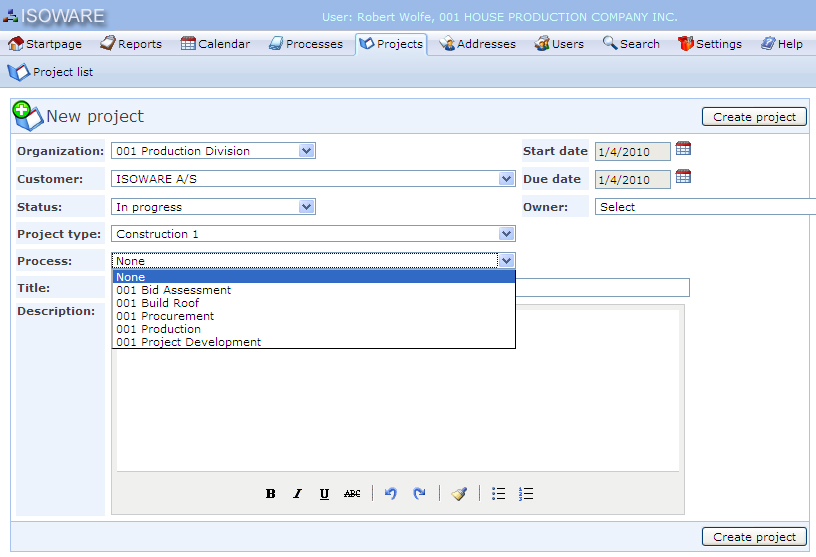Open the Status dropdown
Screen dimensions: 816x557
pos(213,207)
